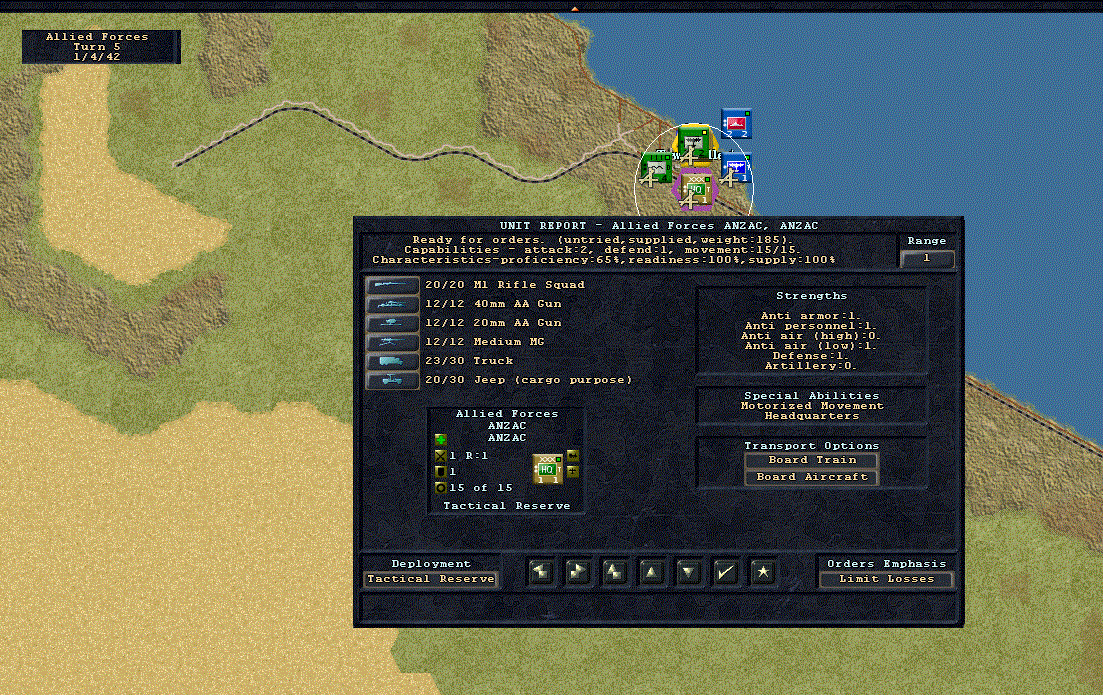Click the checkmark button in report toolbar
Viewport: 1103px width, 695px height.
pyautogui.click(x=725, y=572)
